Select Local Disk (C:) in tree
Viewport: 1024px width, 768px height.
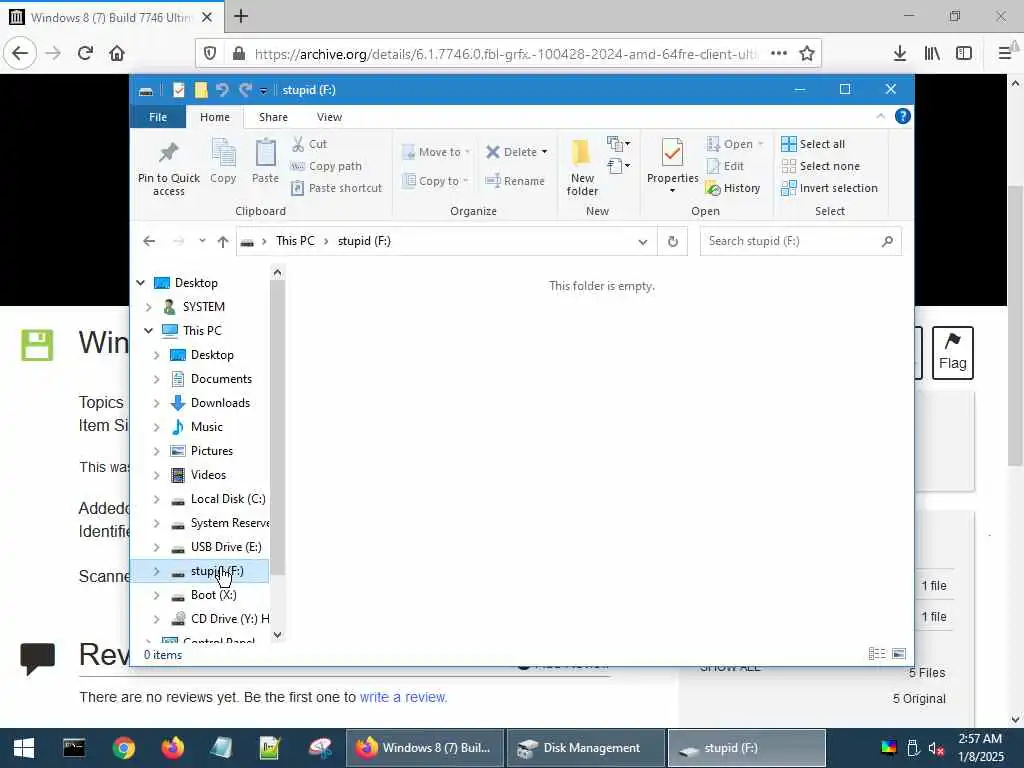pos(228,499)
